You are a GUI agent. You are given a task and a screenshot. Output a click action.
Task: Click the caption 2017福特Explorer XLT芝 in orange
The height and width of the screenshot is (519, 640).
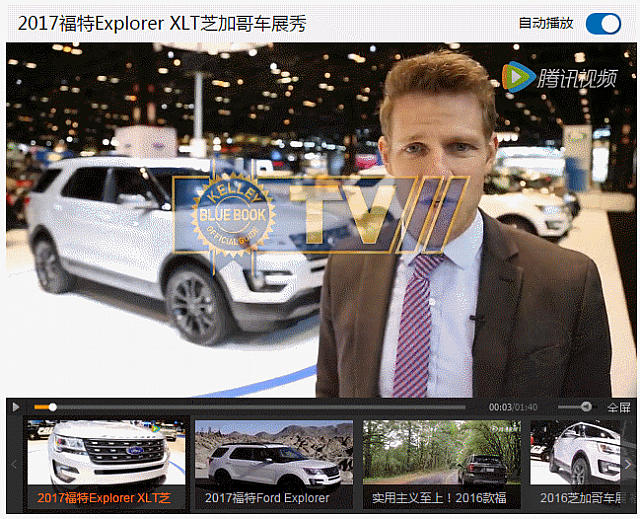104,498
